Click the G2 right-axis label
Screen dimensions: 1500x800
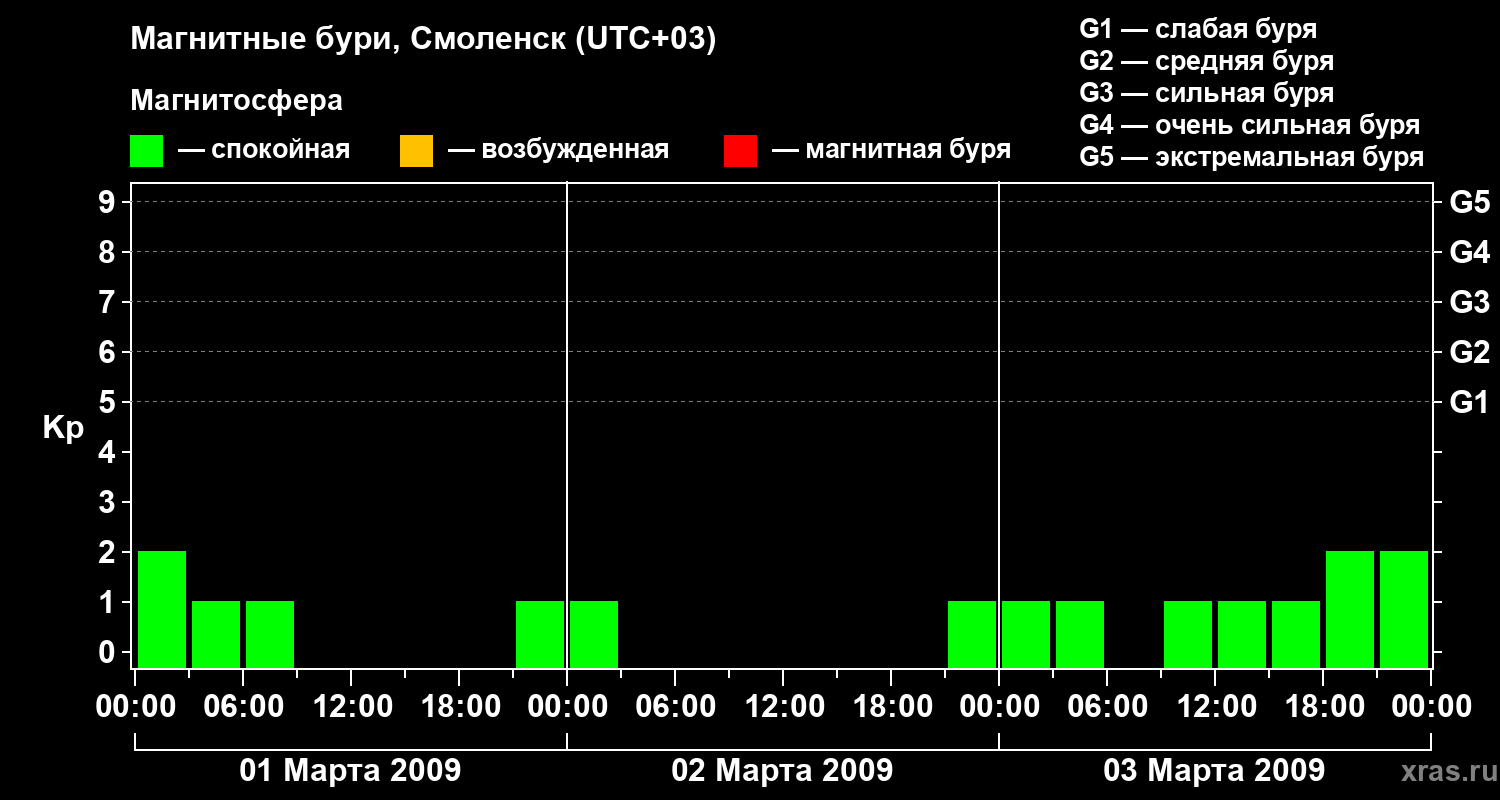(x=1470, y=352)
